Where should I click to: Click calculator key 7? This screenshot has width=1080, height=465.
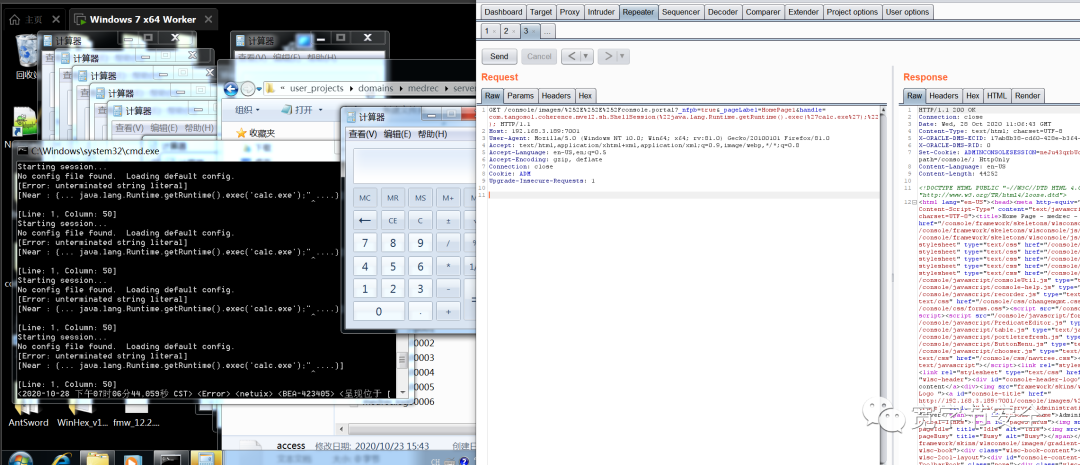tap(365, 243)
